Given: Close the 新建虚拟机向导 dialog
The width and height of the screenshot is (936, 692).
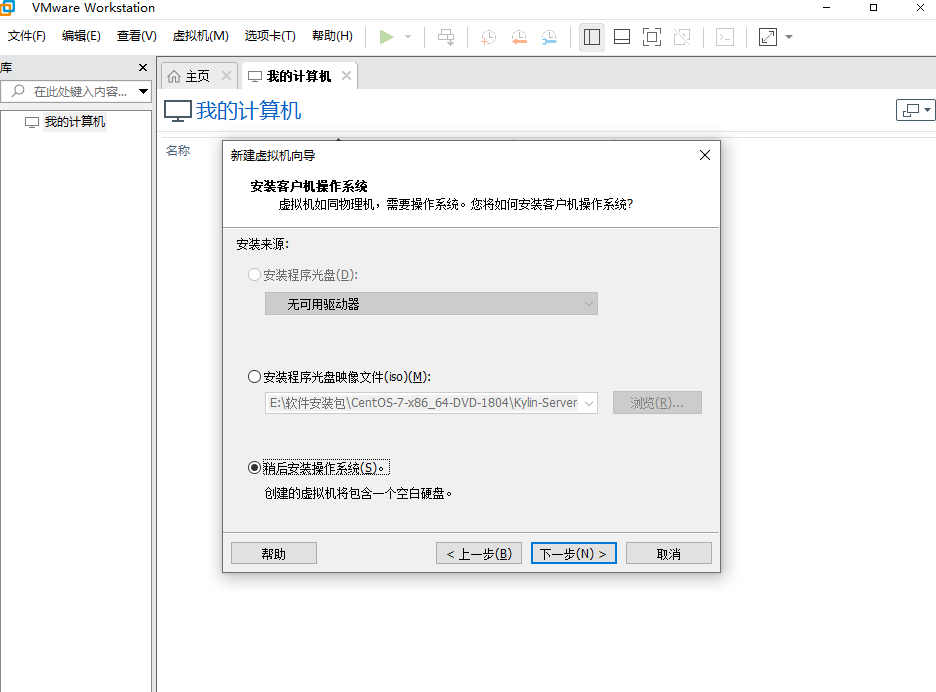Looking at the screenshot, I should [705, 155].
